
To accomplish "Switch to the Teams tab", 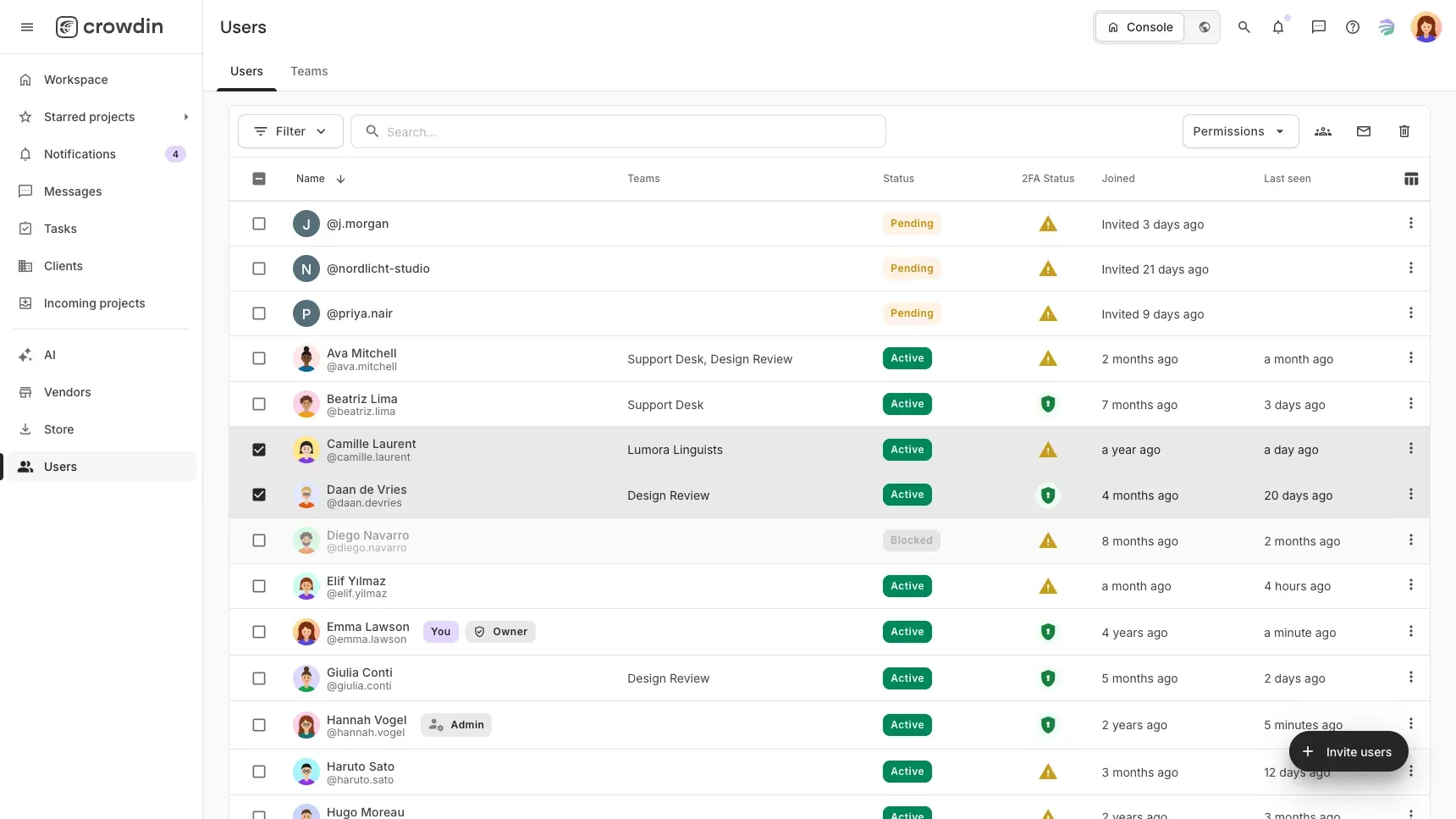I will 309,71.
